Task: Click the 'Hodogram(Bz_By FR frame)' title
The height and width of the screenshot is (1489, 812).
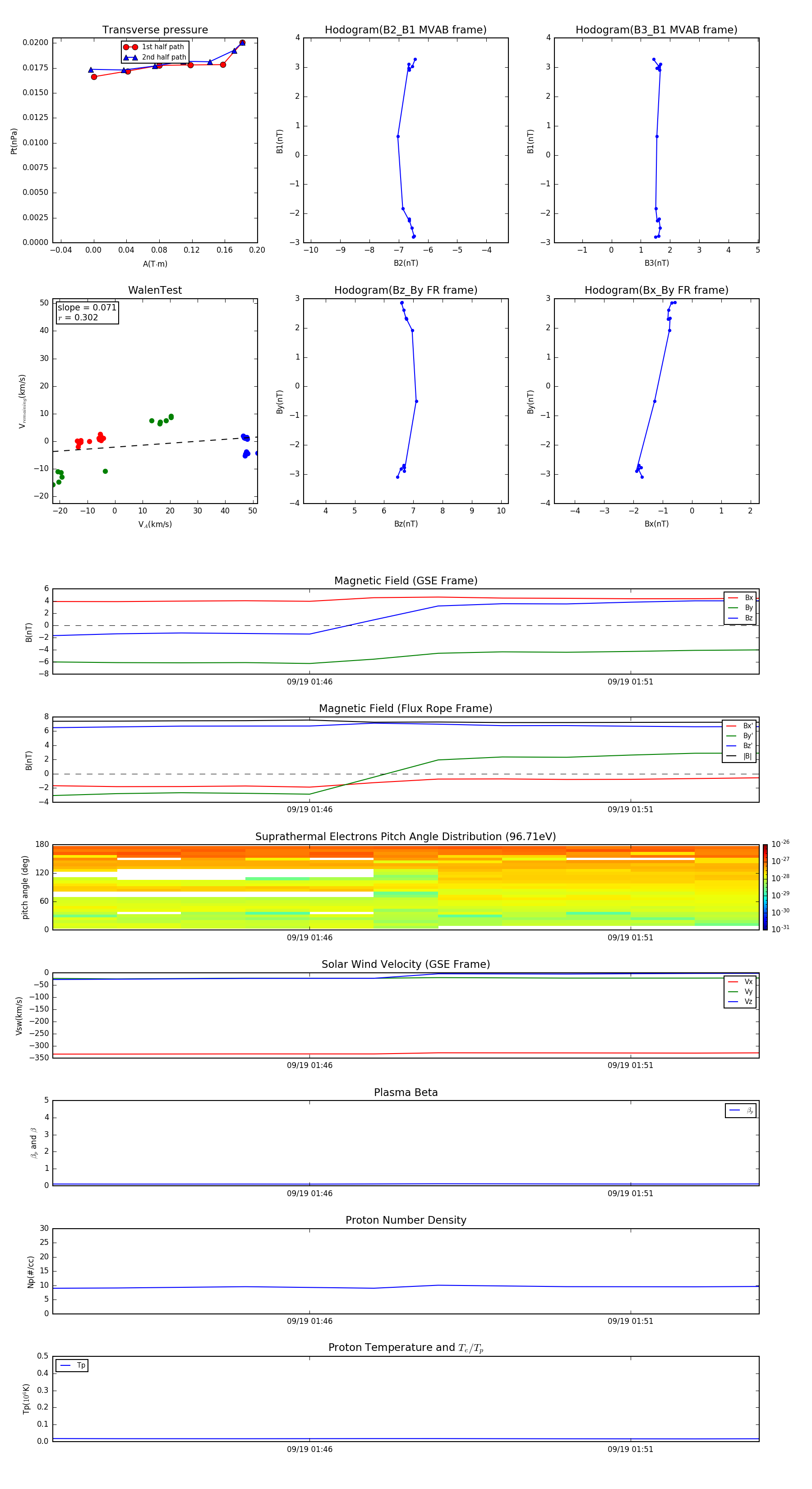Action: point(406,290)
